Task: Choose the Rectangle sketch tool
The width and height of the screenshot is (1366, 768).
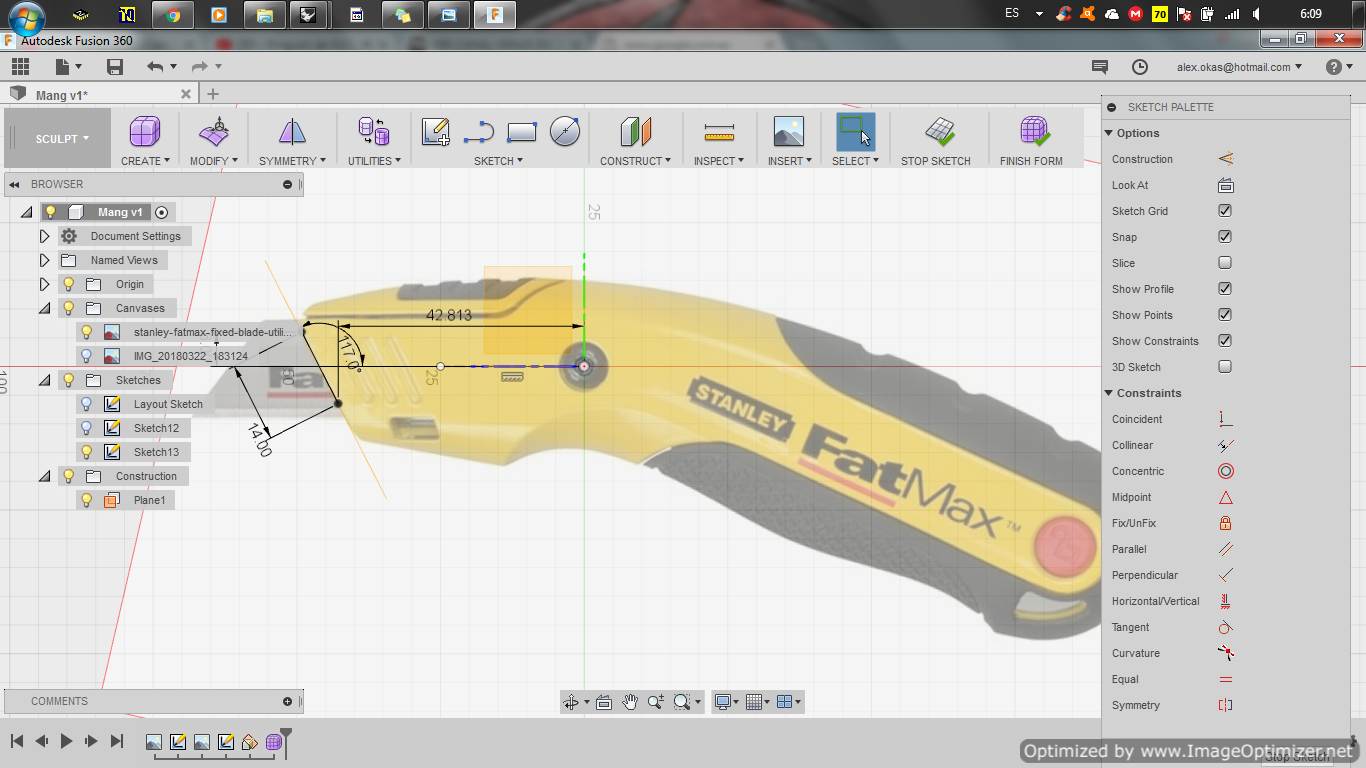Action: (x=522, y=132)
